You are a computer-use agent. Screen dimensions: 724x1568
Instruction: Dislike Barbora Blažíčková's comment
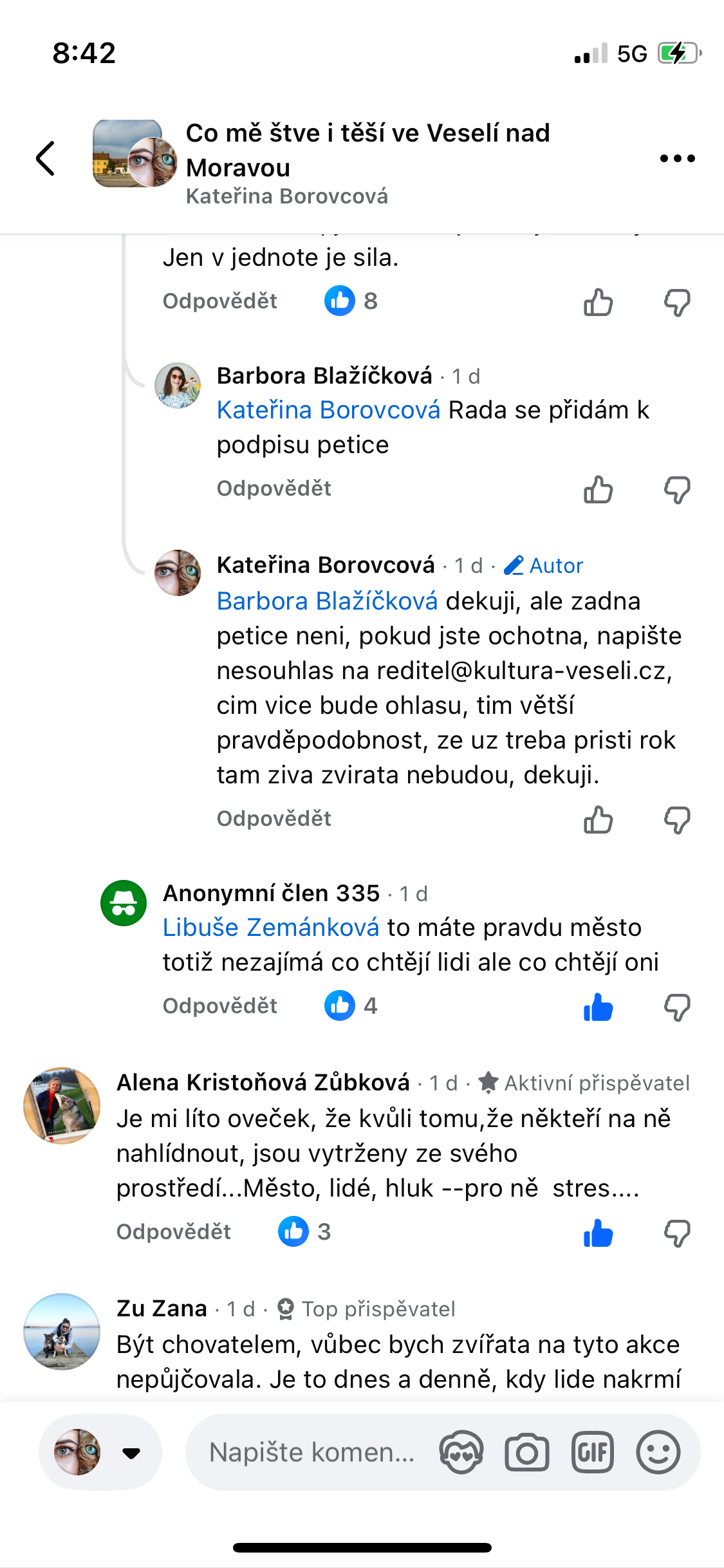[x=677, y=490]
